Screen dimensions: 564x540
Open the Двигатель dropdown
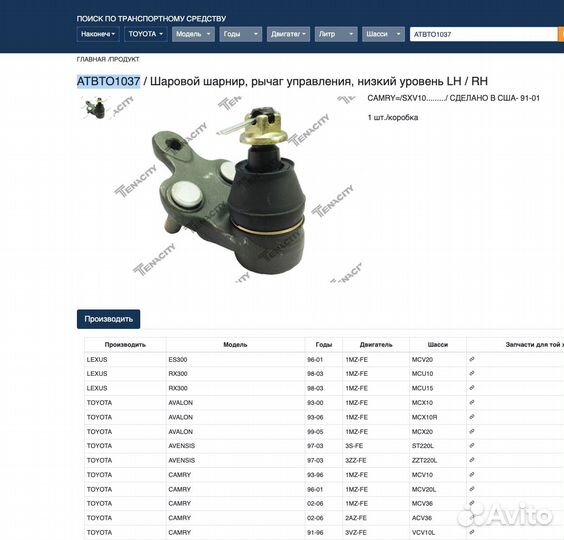tap(288, 34)
